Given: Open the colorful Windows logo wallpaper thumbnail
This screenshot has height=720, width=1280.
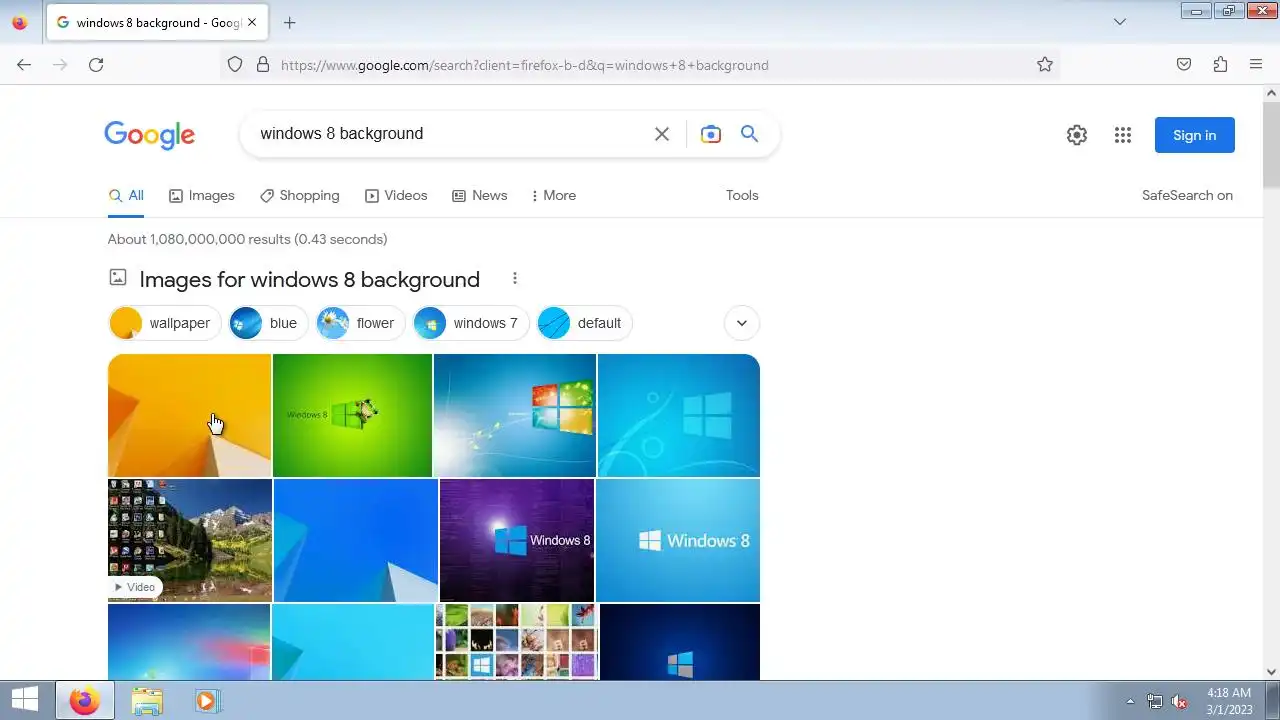Looking at the screenshot, I should tap(515, 415).
